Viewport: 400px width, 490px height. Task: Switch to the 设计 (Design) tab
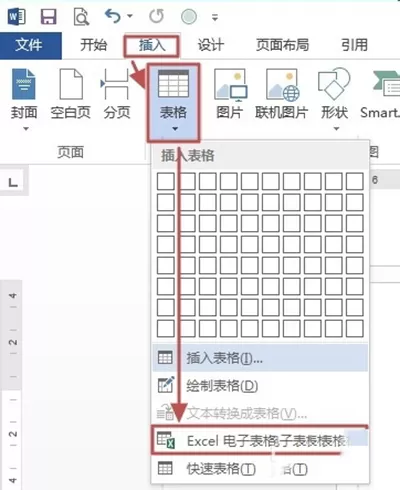211,45
